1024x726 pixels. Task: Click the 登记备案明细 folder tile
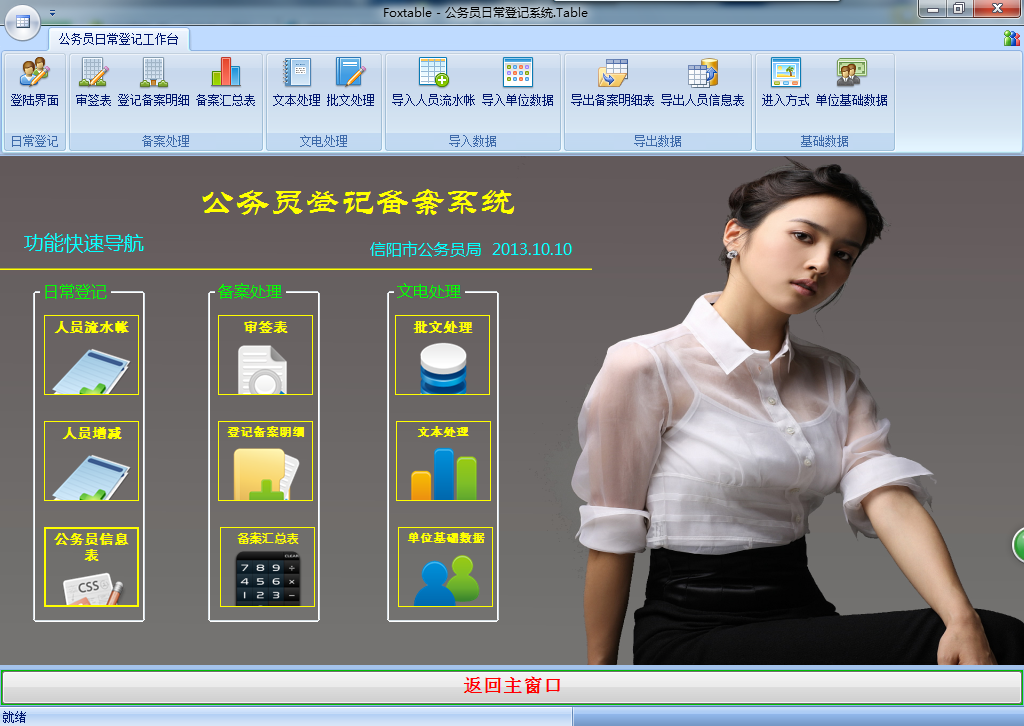pos(265,461)
